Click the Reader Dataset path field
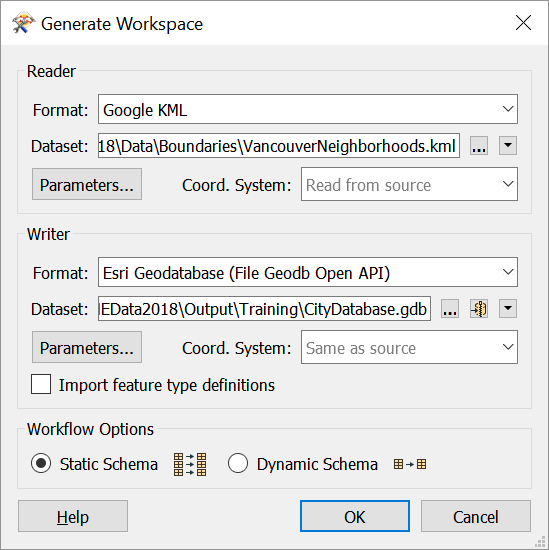 (279, 146)
